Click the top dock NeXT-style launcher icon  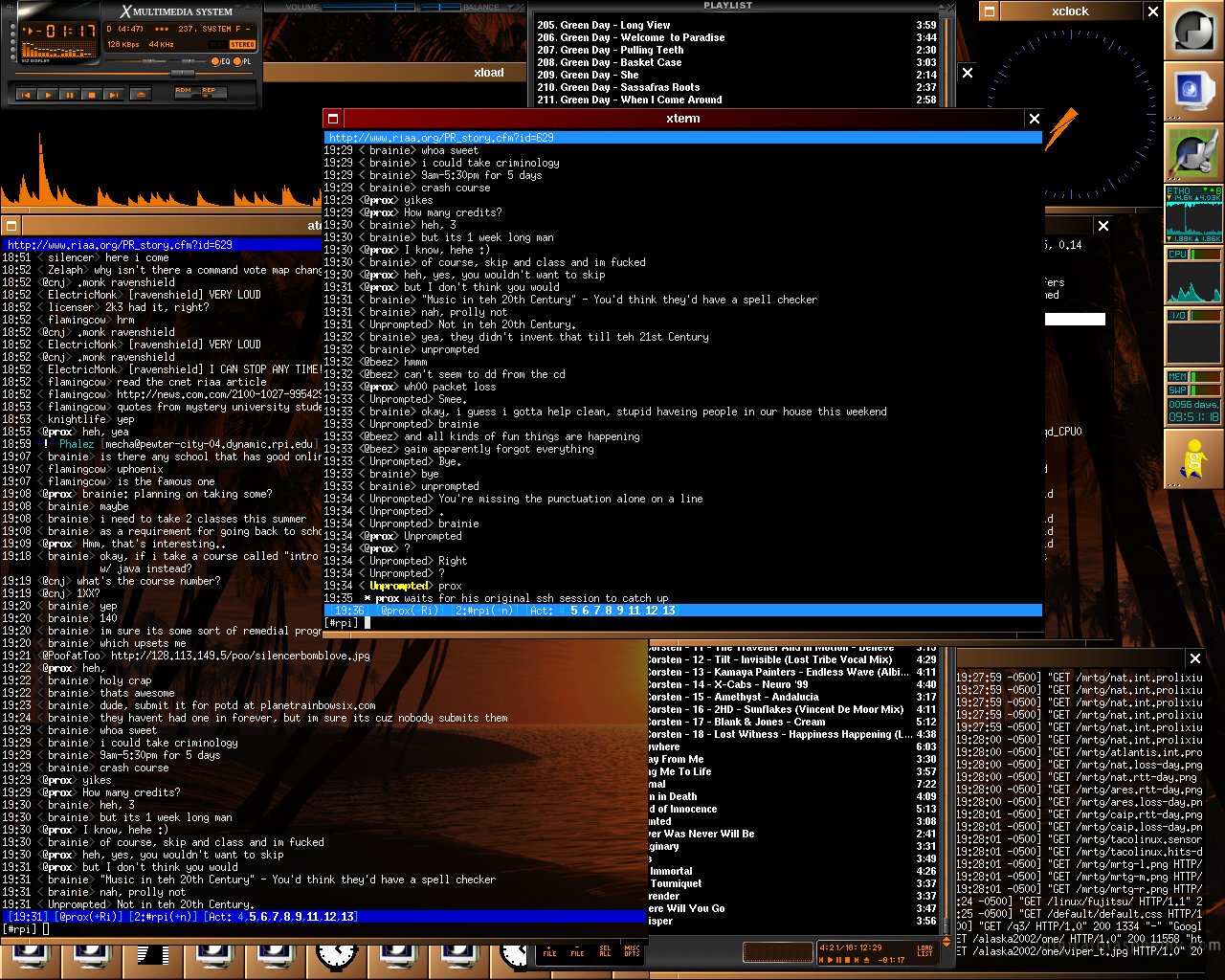click(x=1193, y=31)
